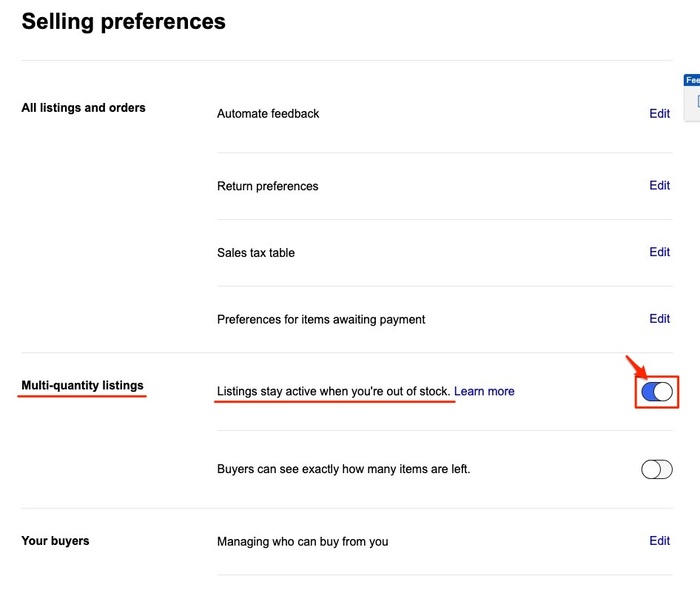Click 'Managing who can buy from you' text

(x=302, y=542)
